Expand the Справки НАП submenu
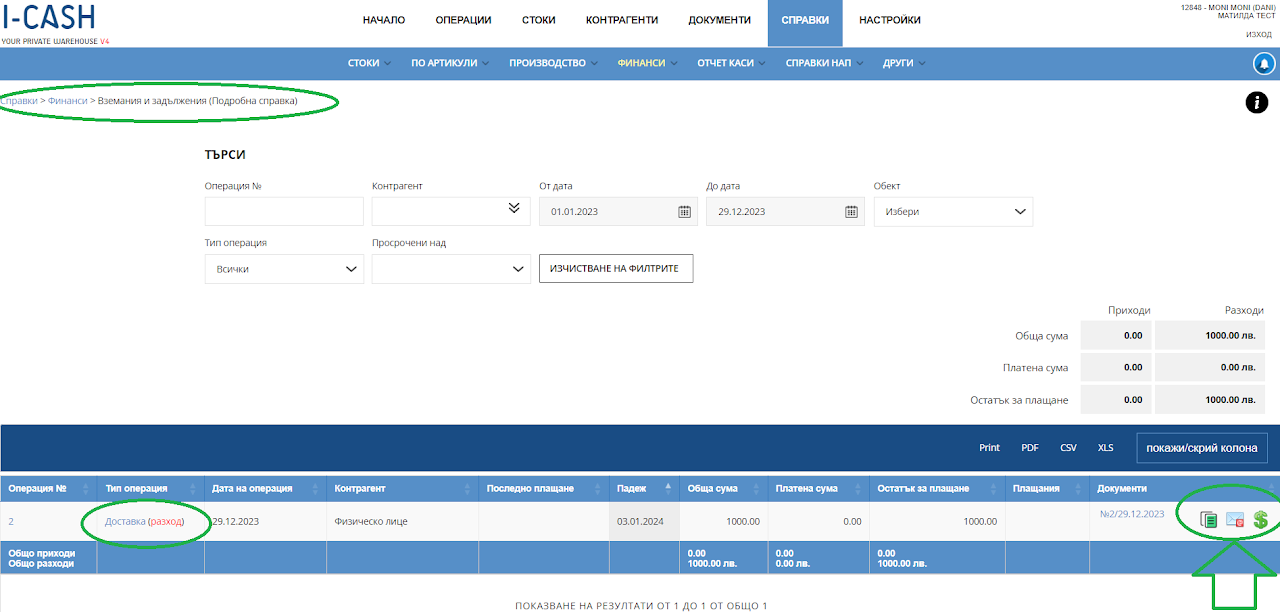The height and width of the screenshot is (612, 1280). 824,63
